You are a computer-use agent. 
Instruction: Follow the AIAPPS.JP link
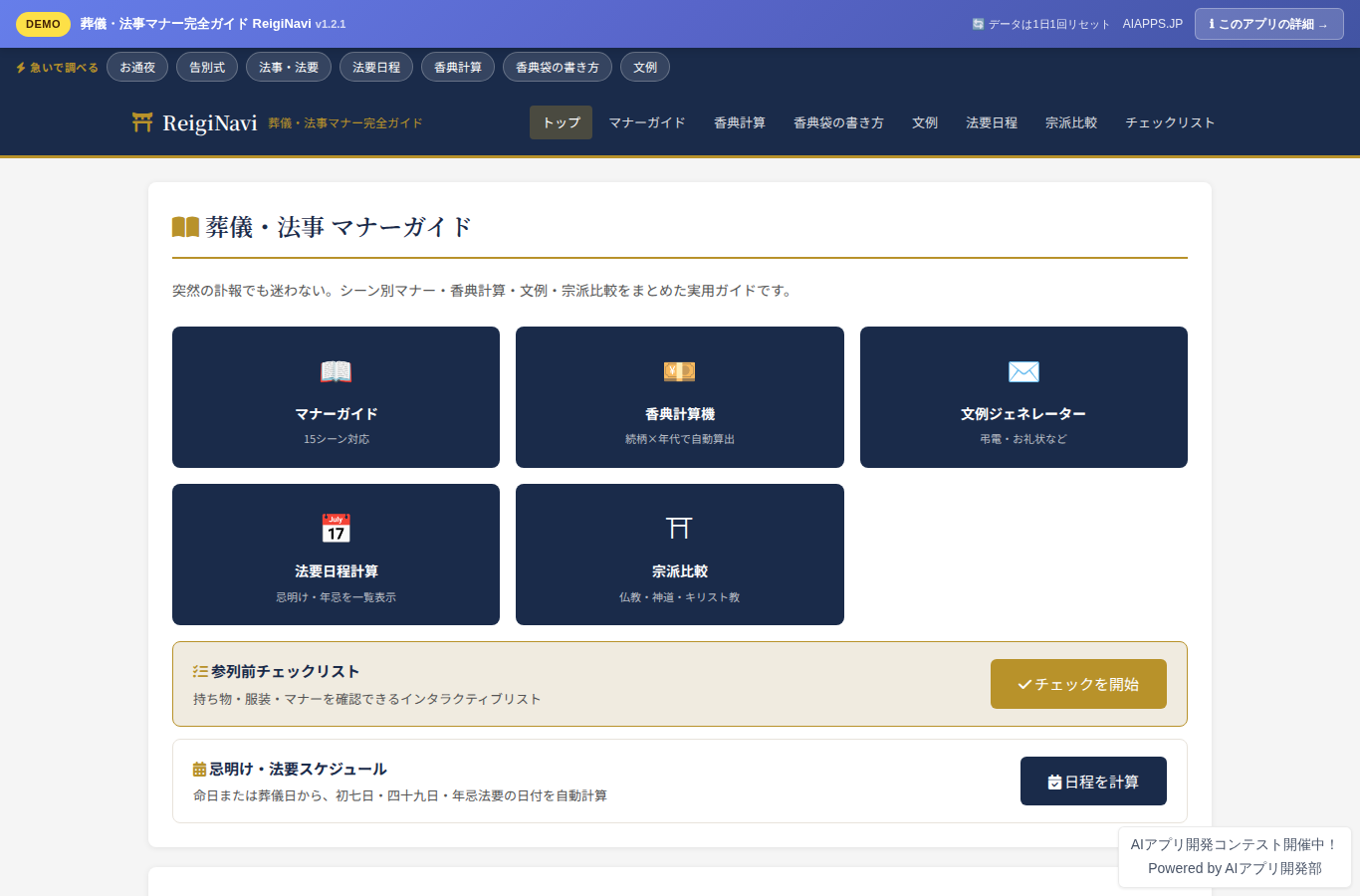(x=1153, y=24)
